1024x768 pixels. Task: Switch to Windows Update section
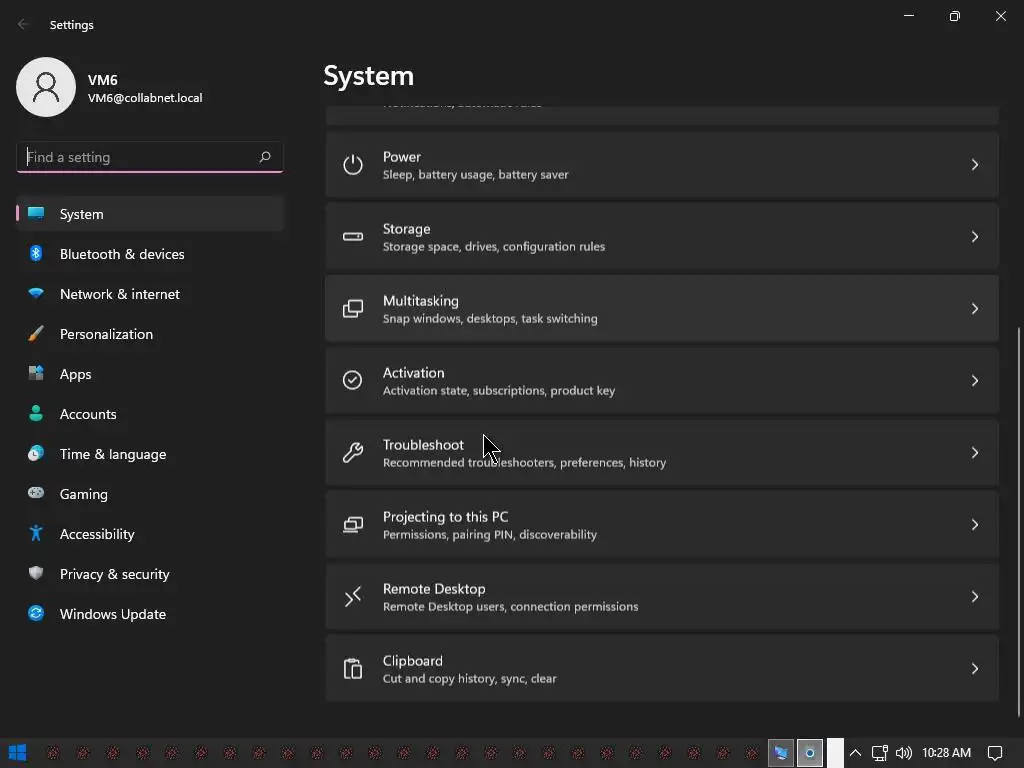tap(113, 614)
